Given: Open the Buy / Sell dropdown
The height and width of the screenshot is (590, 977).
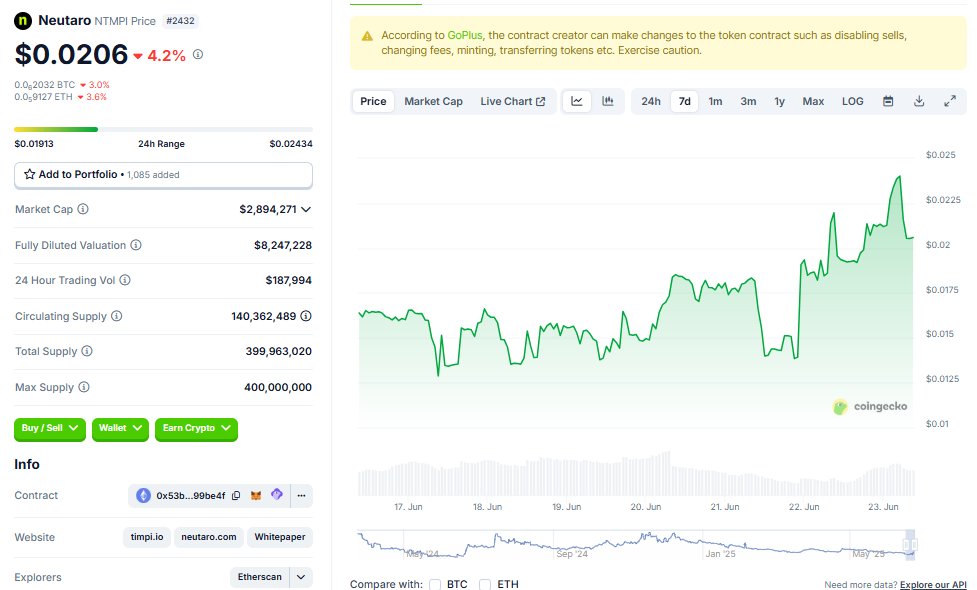Looking at the screenshot, I should click(50, 429).
